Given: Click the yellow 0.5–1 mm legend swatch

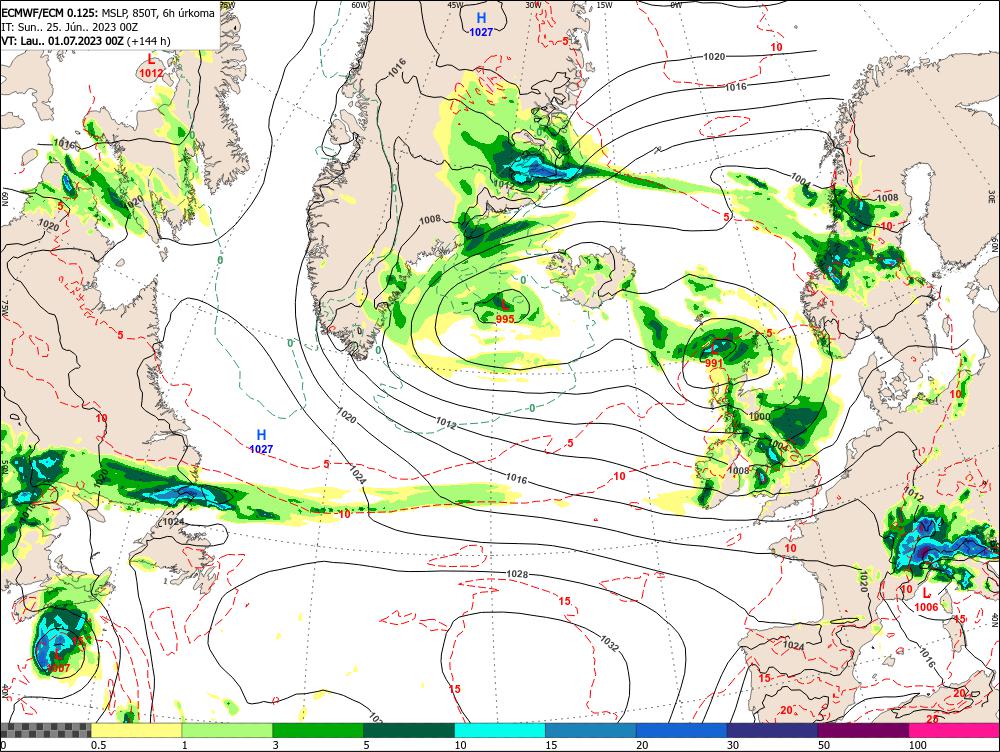Looking at the screenshot, I should click(136, 730).
